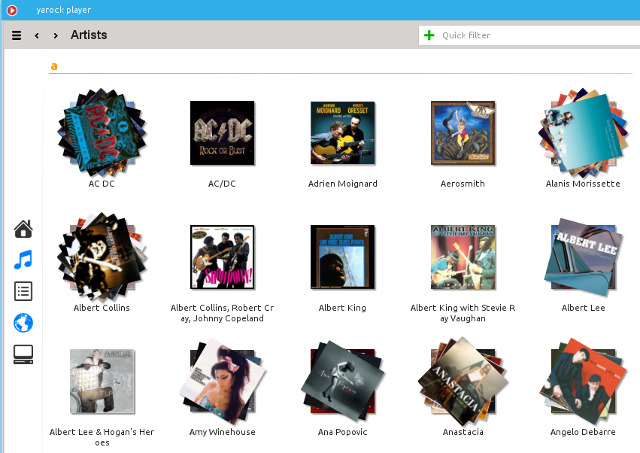The height and width of the screenshot is (453, 640).
Task: Go back with the left arrow
Action: point(37,36)
